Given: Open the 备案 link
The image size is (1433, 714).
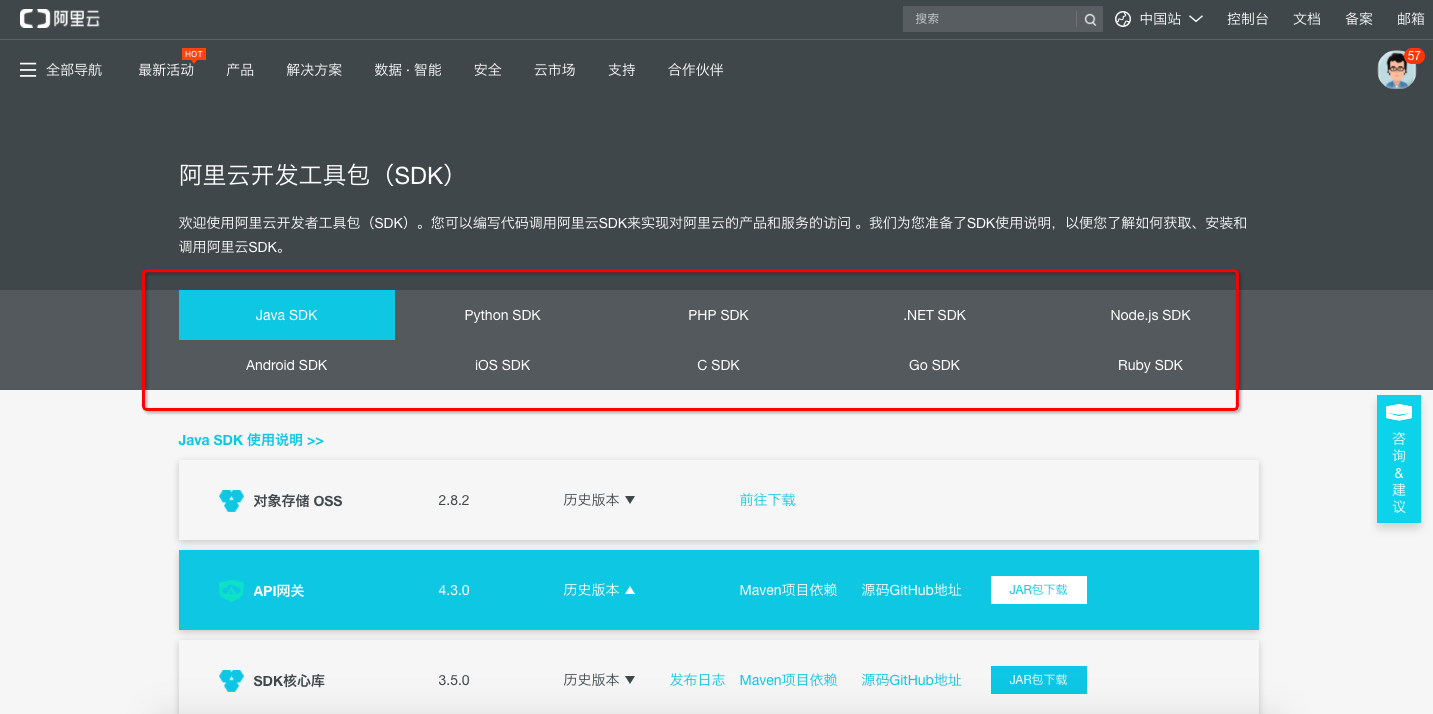Looking at the screenshot, I should 1359,19.
